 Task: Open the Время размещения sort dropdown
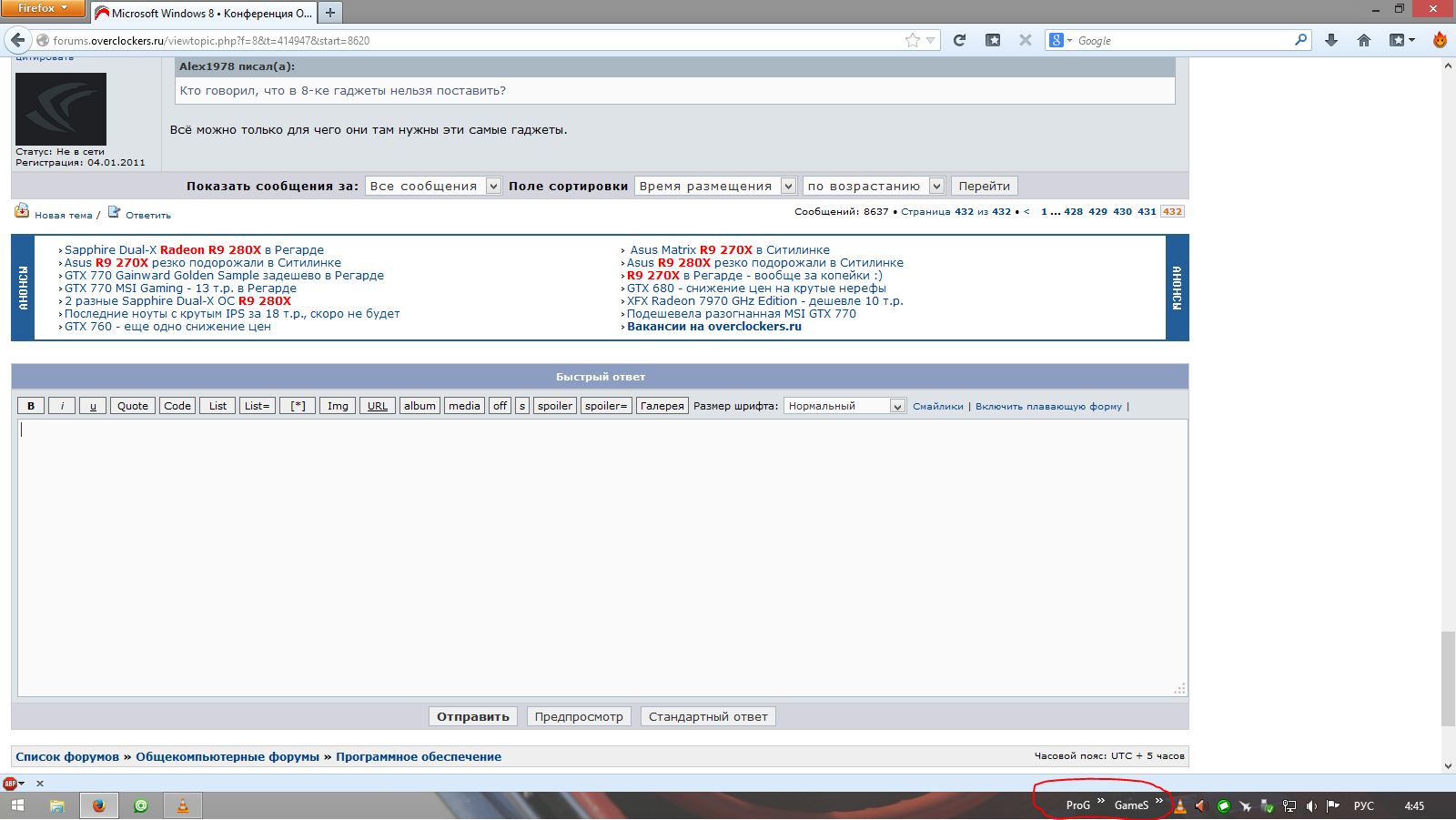coord(715,186)
